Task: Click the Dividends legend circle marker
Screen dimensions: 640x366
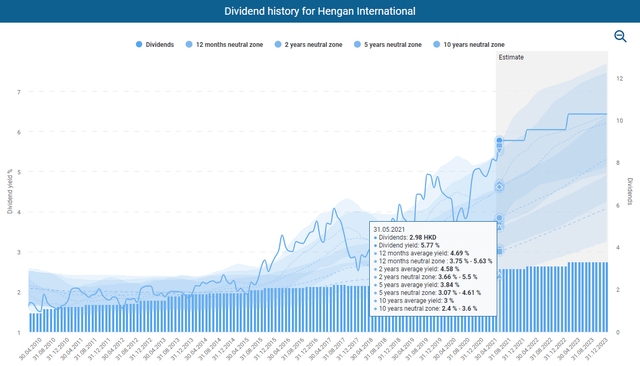Action: click(139, 44)
